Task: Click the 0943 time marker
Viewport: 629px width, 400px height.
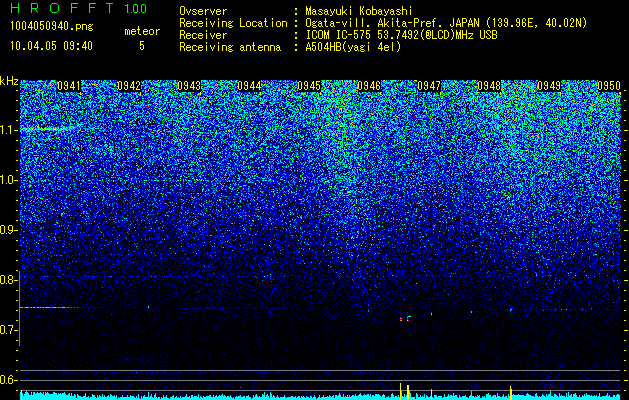Action: [x=189, y=86]
